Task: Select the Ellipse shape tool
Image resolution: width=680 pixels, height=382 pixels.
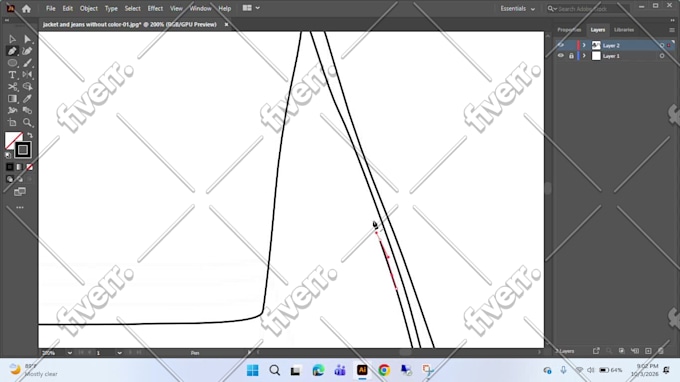Action: coord(12,63)
